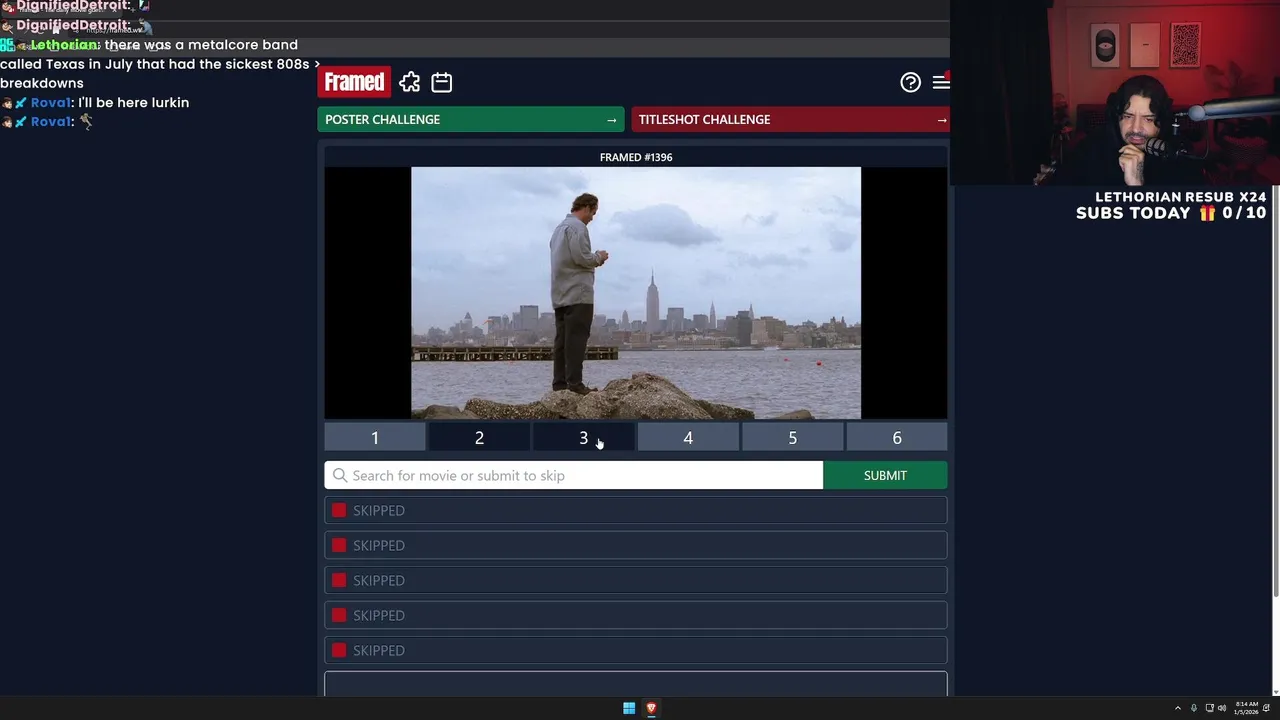The width and height of the screenshot is (1280, 720).
Task: Show frame 1
Action: click(375, 437)
